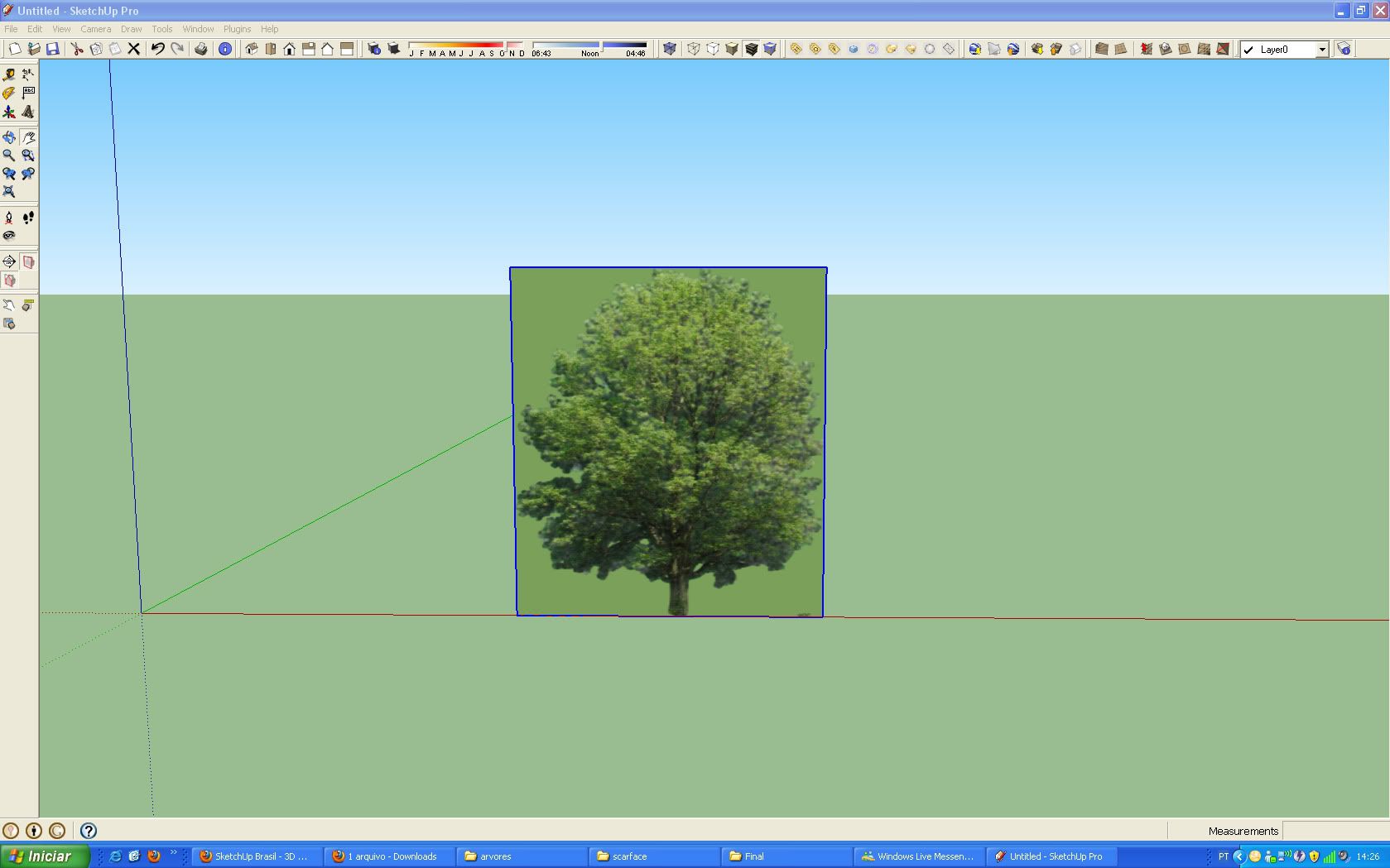Image resolution: width=1390 pixels, height=868 pixels.
Task: Select the Orbit tool
Action: point(9,137)
